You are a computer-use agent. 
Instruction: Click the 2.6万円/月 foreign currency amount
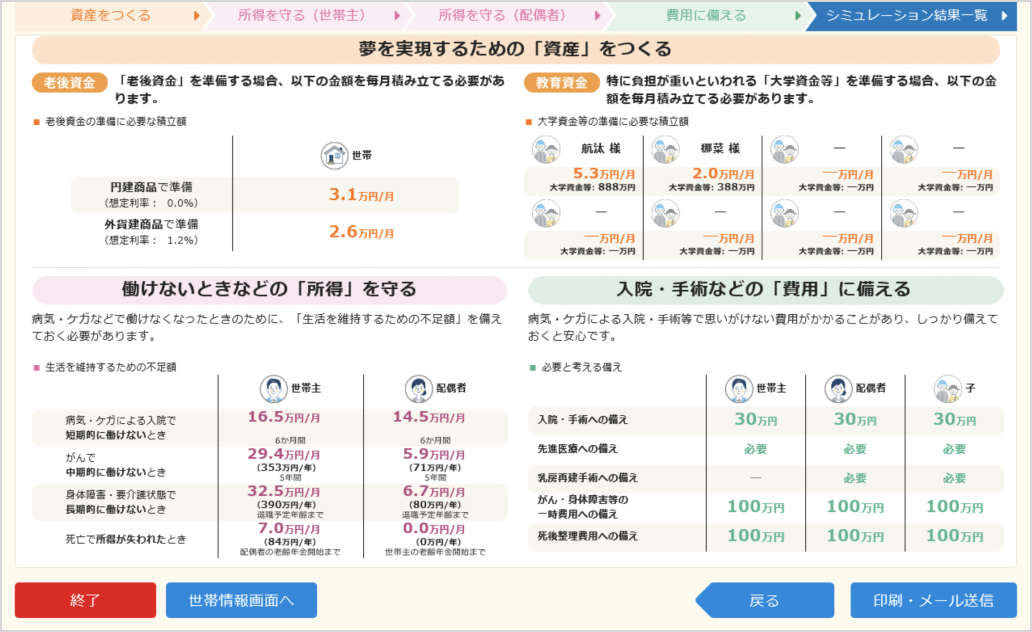361,232
